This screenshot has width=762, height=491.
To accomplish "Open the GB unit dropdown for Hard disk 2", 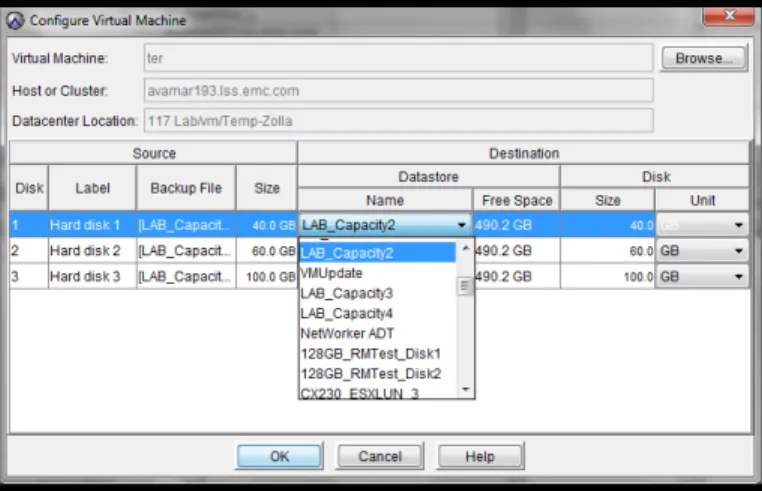I will [x=738, y=251].
